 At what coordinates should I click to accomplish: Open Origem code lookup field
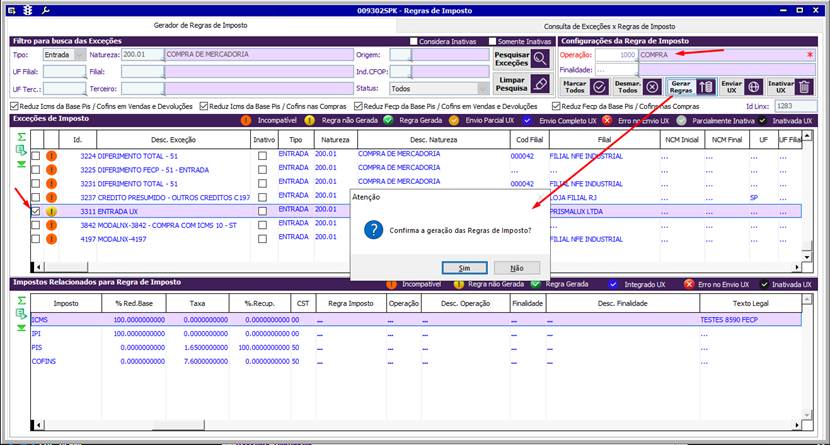tap(401, 55)
